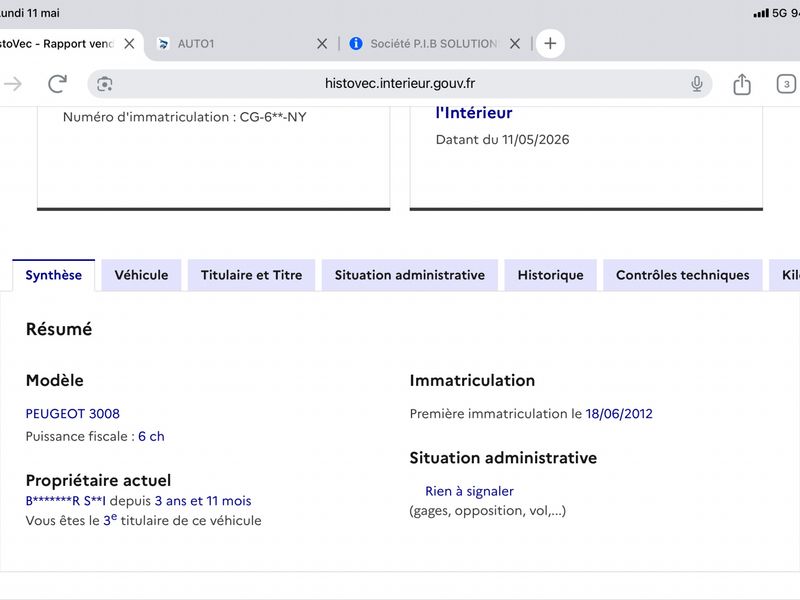Click the PEUGEOT 3008 model text
800x600 pixels.
pos(72,414)
